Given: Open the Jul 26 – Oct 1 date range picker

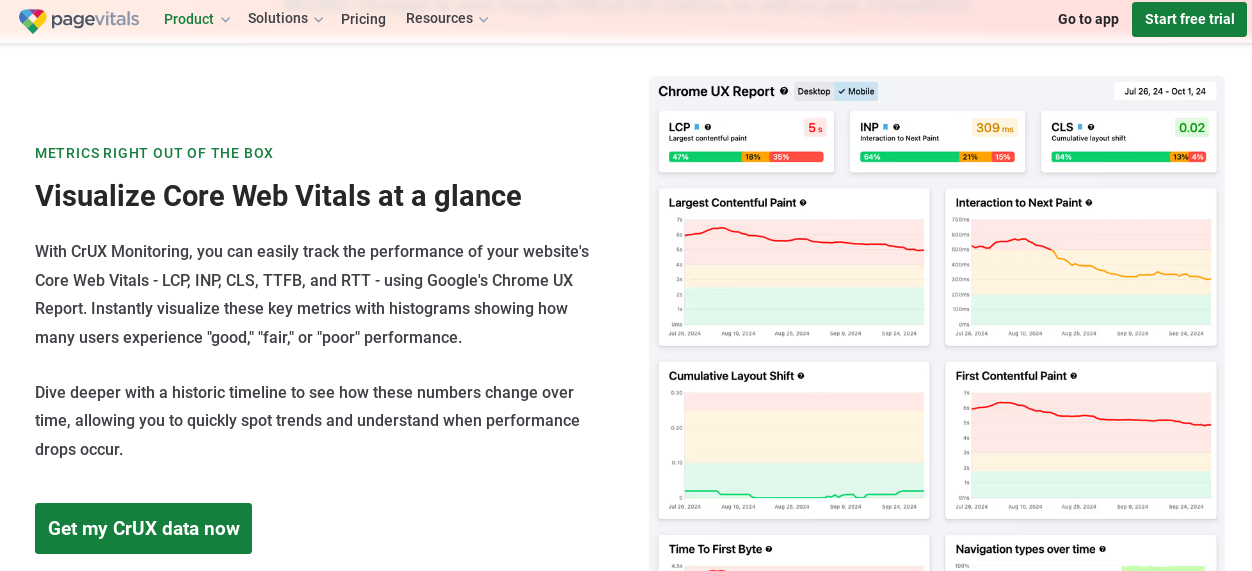Looking at the screenshot, I should [1165, 91].
